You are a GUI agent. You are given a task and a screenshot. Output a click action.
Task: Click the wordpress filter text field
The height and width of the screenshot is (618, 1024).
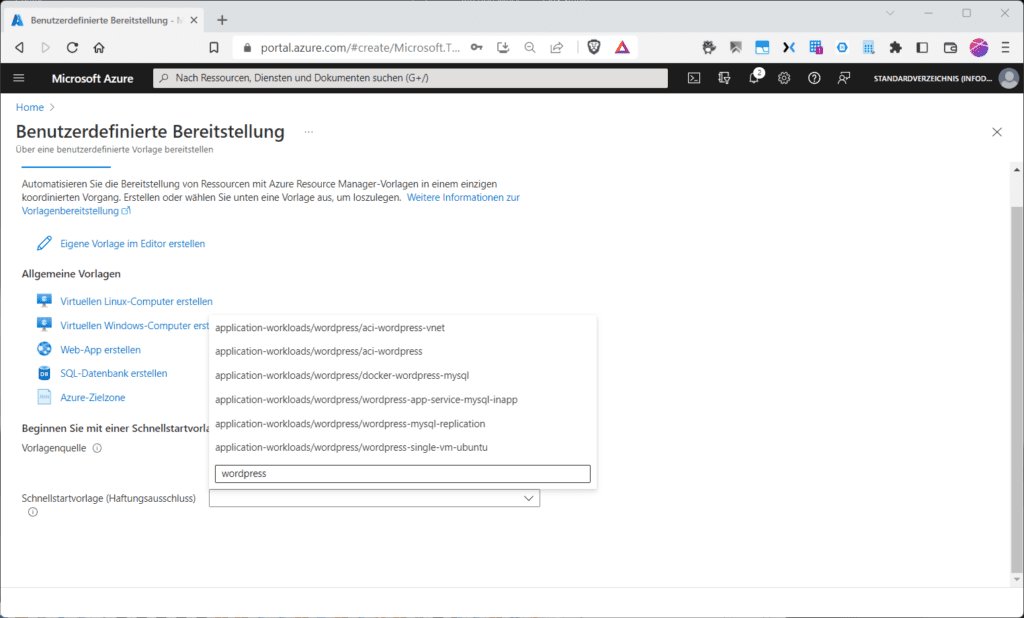(x=402, y=474)
